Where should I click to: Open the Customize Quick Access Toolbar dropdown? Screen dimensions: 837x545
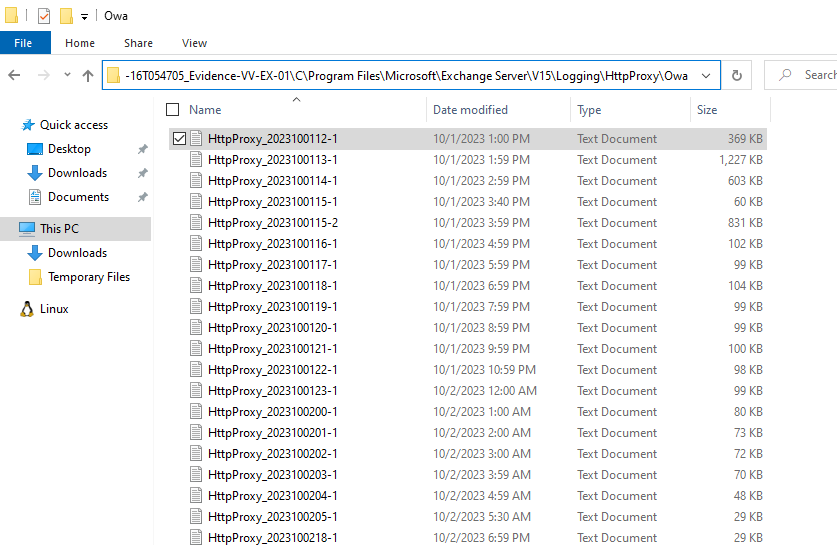pyautogui.click(x=84, y=17)
